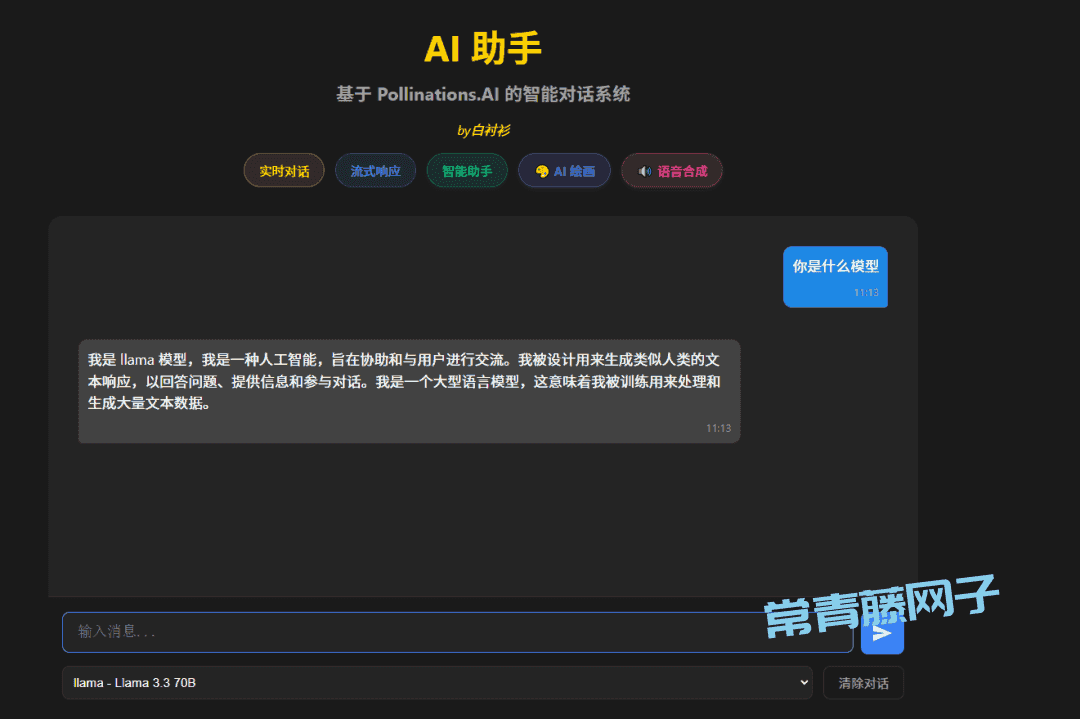Click the 11:13 timestamp on the user message
The height and width of the screenshot is (719, 1080).
coord(866,293)
